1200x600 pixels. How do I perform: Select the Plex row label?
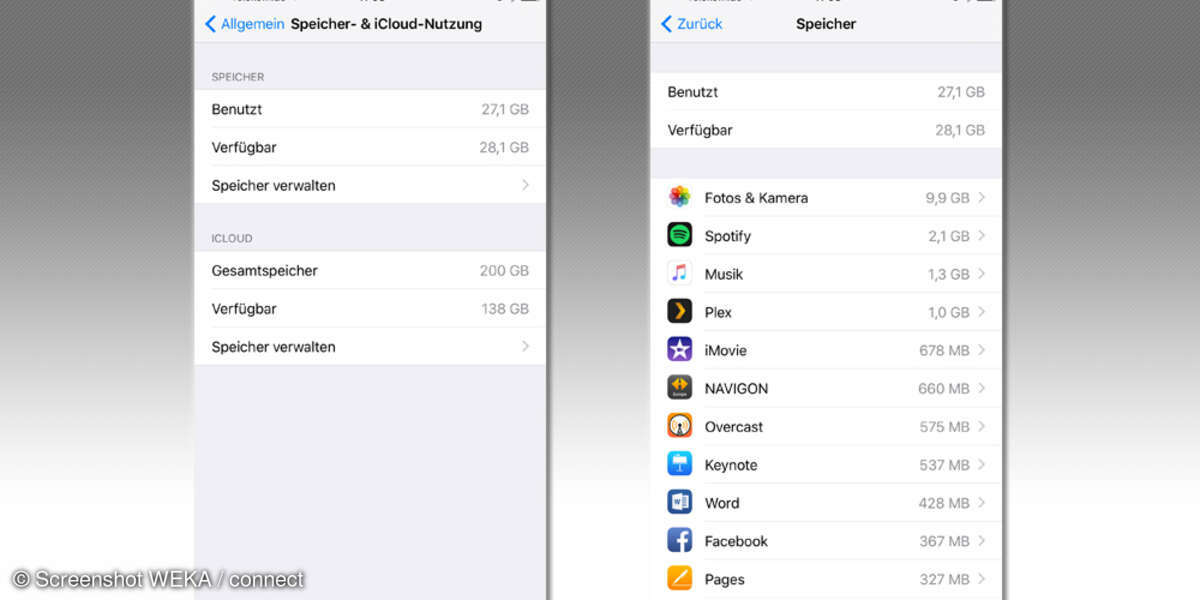click(x=718, y=312)
